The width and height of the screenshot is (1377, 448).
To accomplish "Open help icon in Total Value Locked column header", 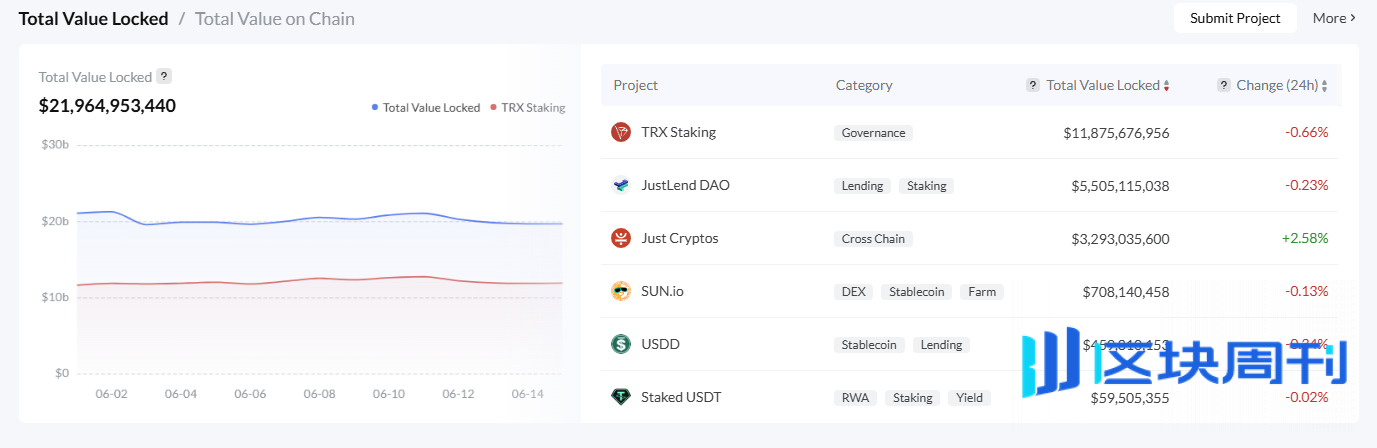I will 1033,85.
